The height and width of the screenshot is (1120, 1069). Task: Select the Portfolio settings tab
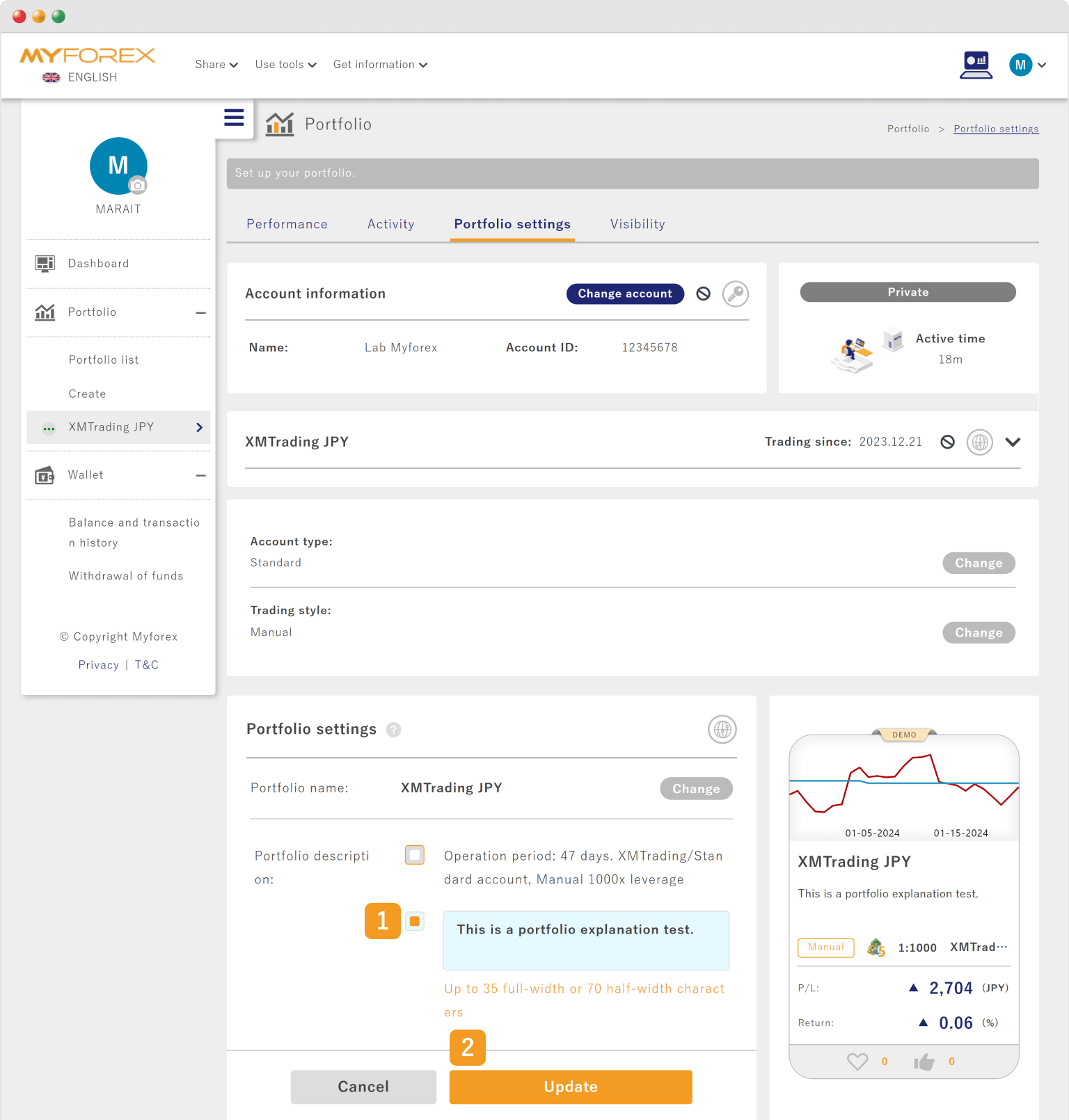click(512, 224)
